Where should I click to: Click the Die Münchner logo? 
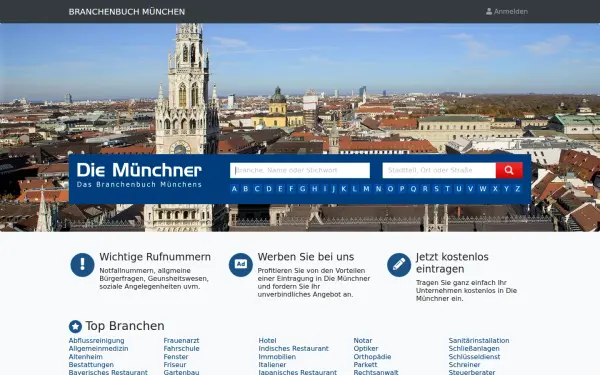point(139,175)
